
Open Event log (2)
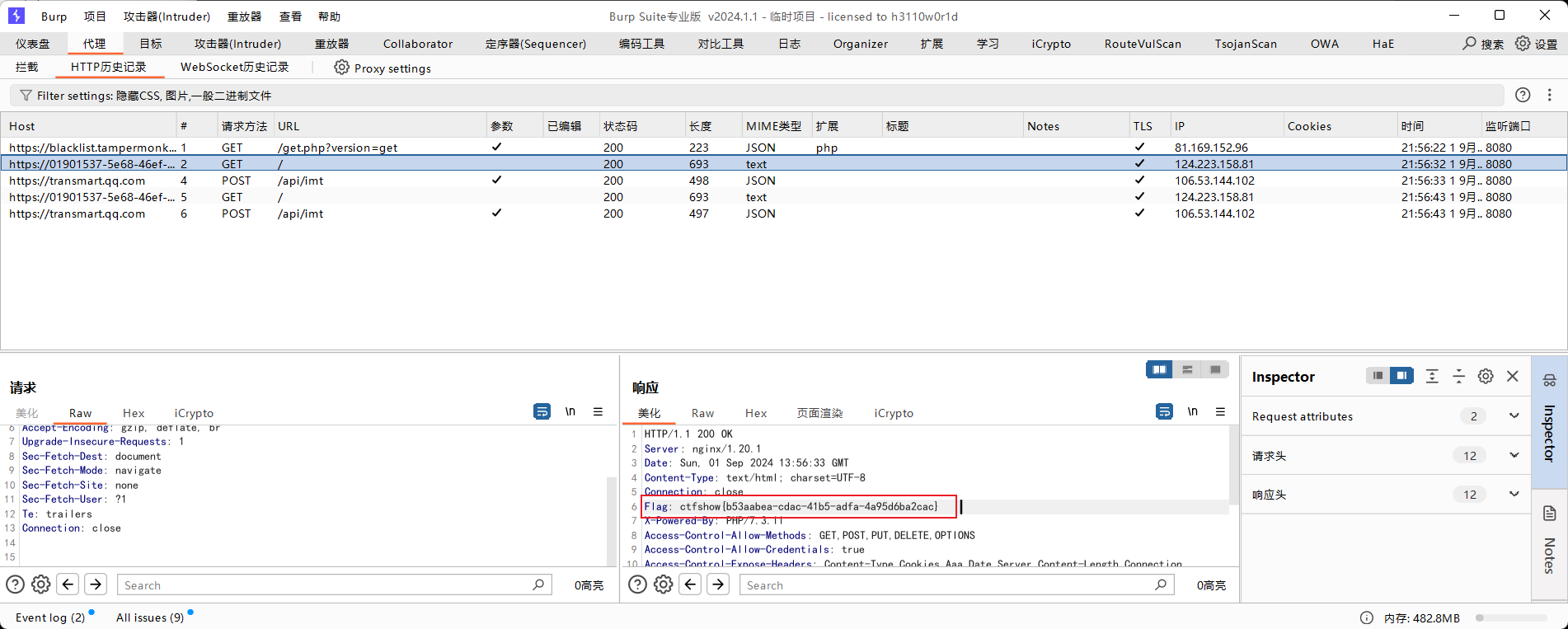(x=50, y=617)
